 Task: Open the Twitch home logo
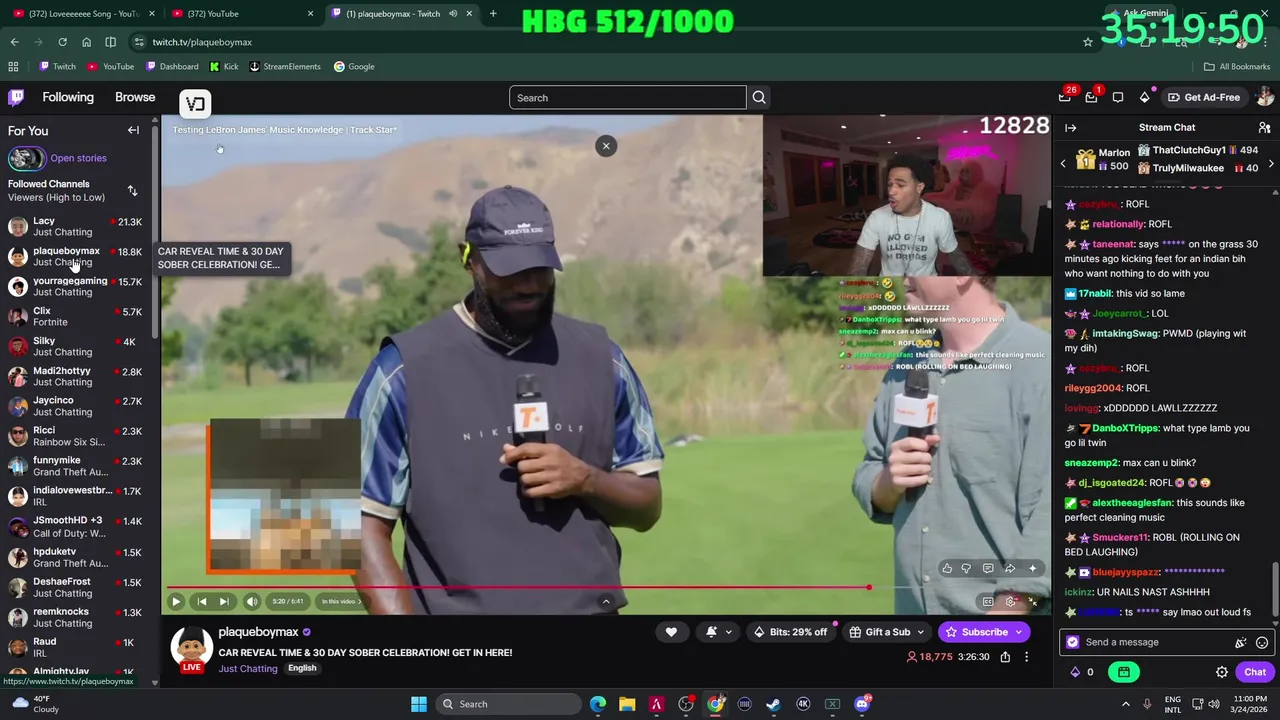[16, 97]
